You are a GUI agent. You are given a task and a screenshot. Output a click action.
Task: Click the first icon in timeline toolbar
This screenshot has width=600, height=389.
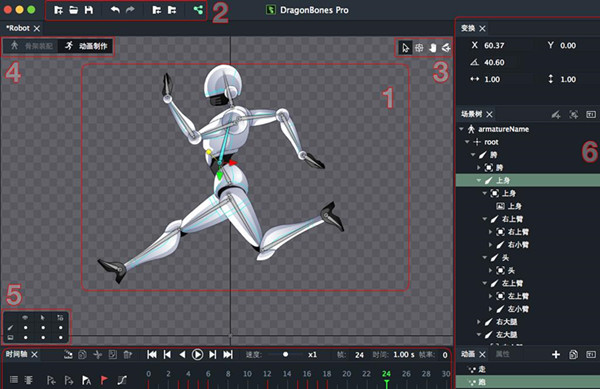[68, 355]
